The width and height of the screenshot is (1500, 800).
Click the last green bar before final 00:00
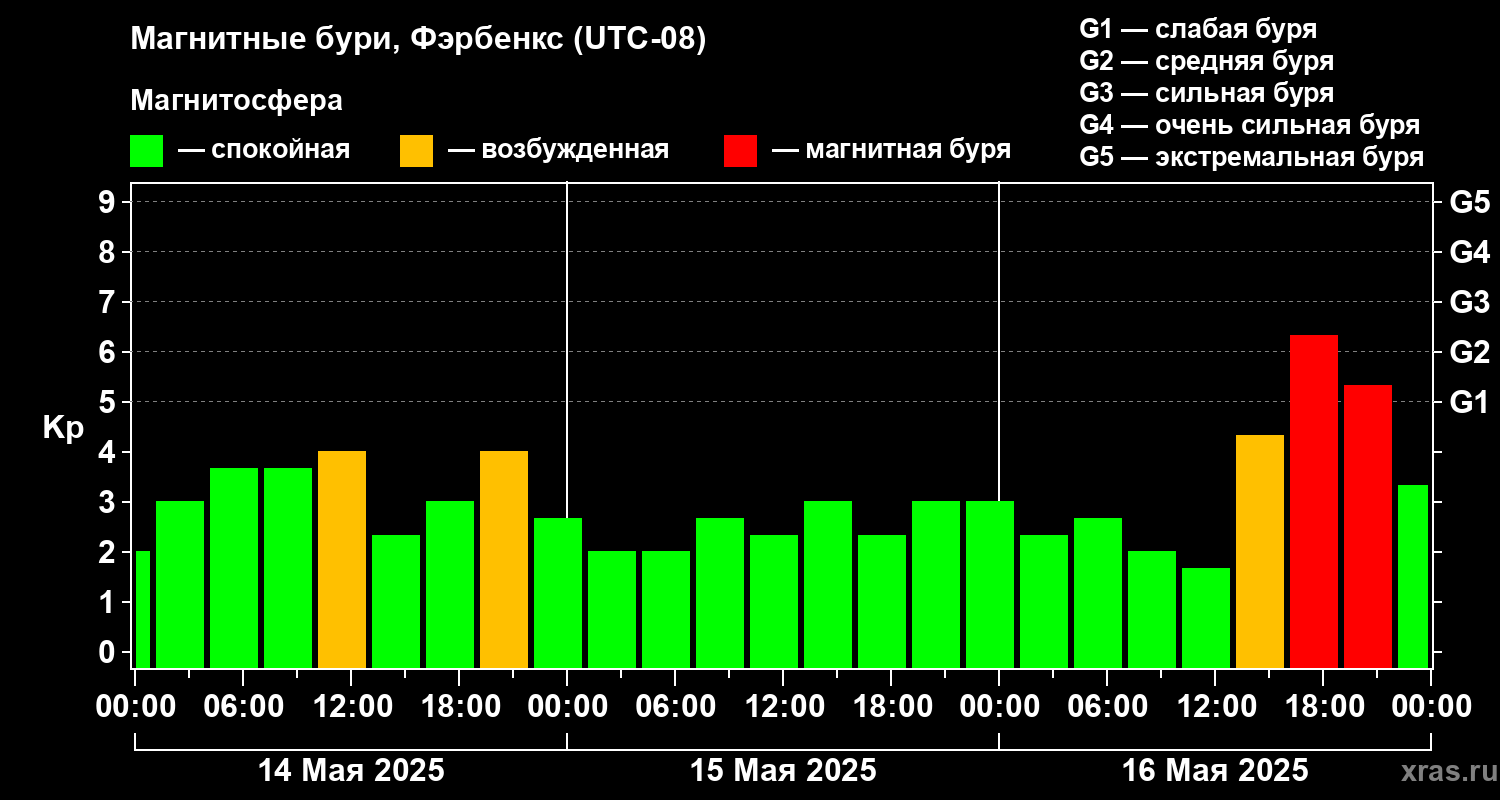pos(1413,576)
